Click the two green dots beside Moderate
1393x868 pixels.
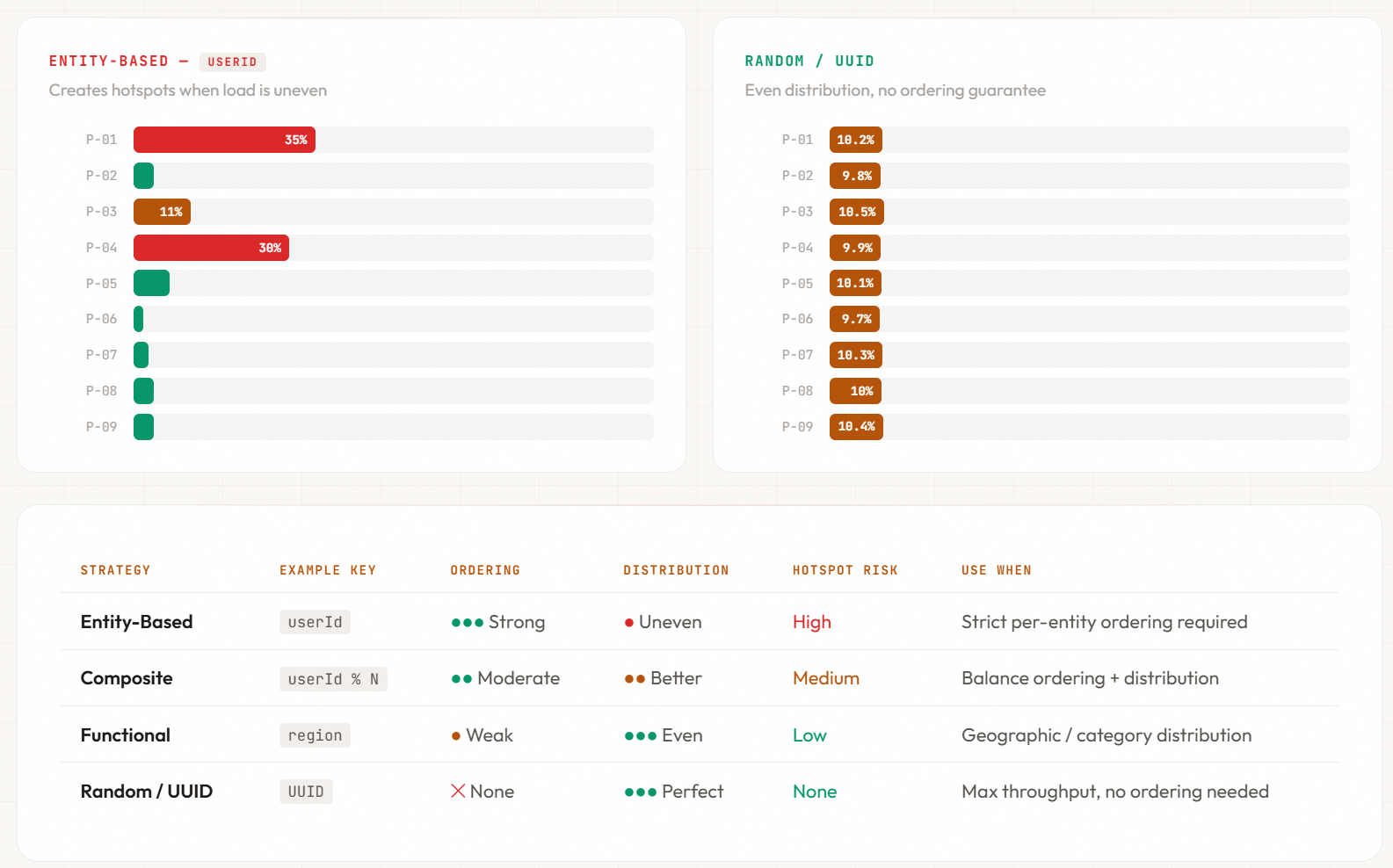coord(461,679)
